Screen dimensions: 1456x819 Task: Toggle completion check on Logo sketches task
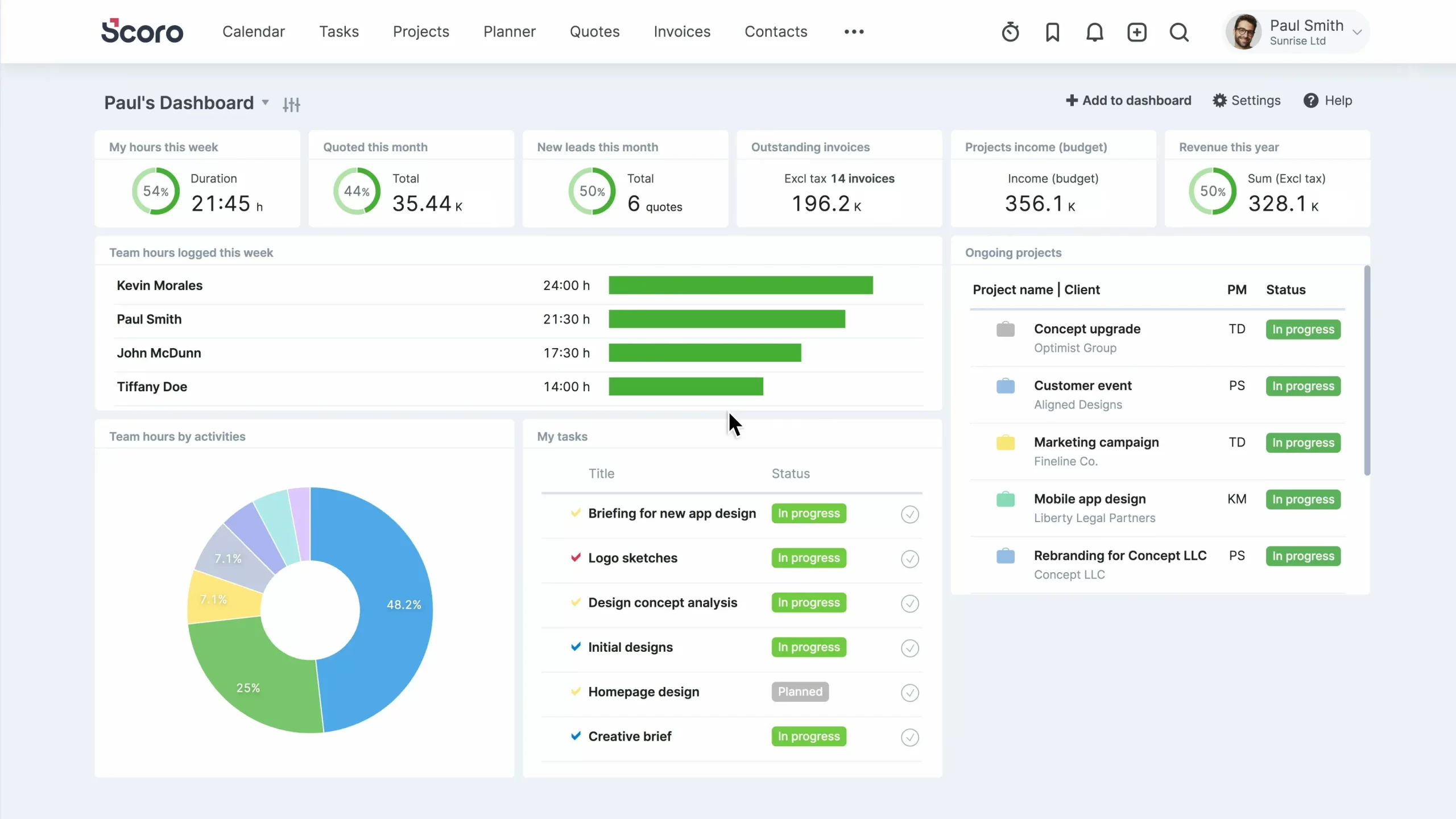click(x=909, y=559)
